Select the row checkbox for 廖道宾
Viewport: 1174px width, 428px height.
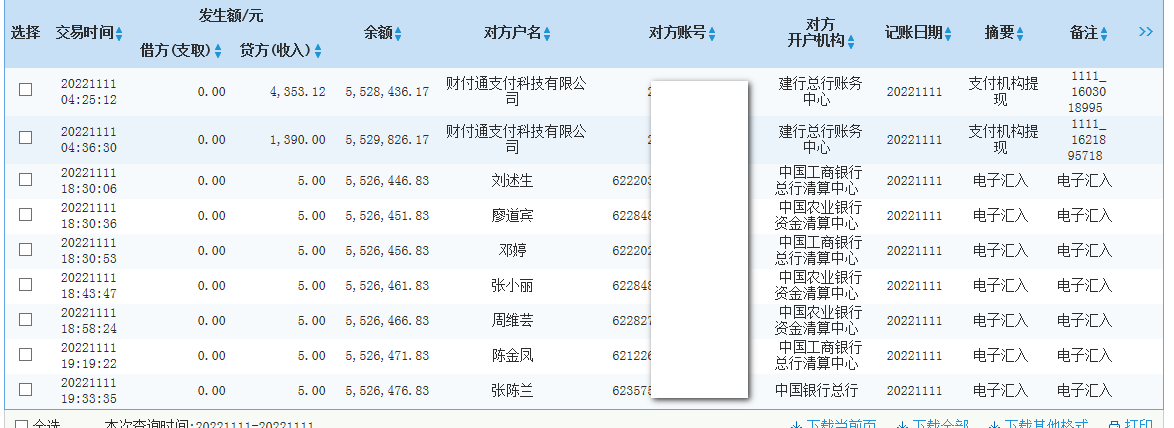pos(25,215)
